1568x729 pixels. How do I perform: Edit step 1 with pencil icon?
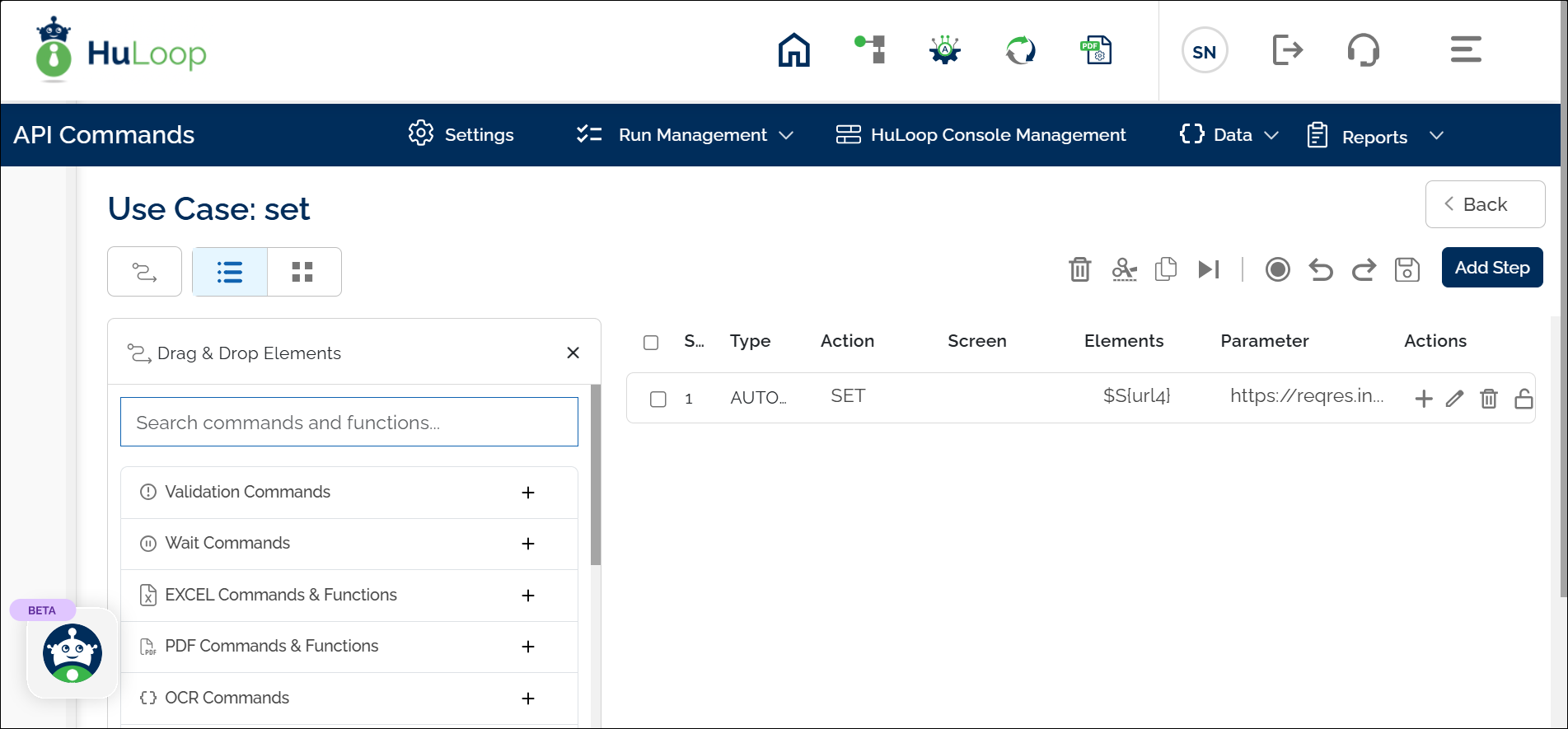click(x=1454, y=399)
